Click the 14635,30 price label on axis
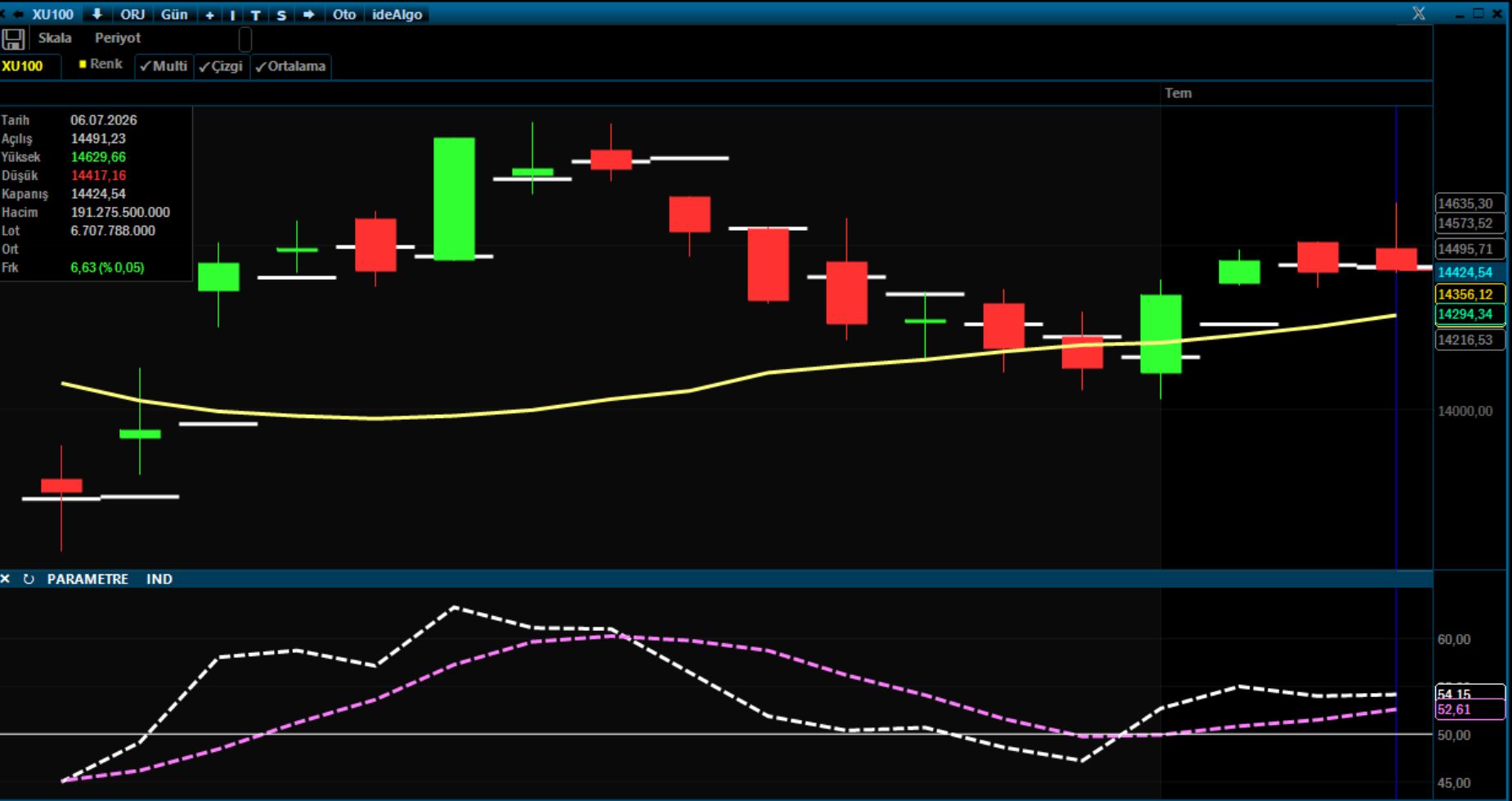The width and height of the screenshot is (1512, 801). click(1469, 203)
